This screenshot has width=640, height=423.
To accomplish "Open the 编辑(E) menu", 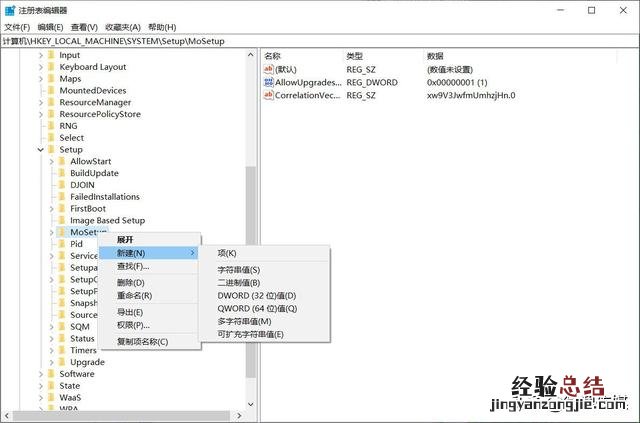I will [50, 27].
